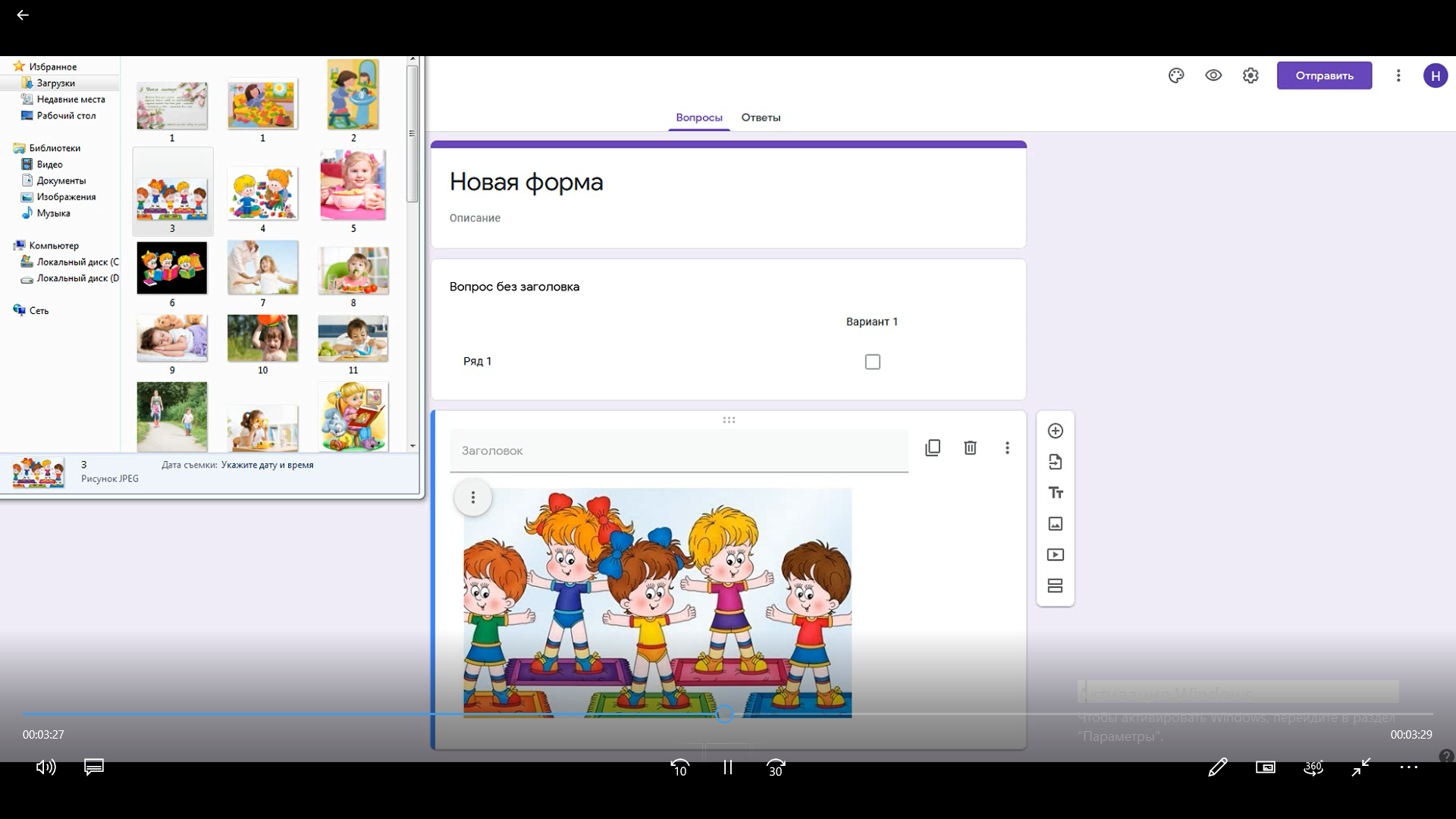Import questions via sidebar icon
This screenshot has width=1456, height=819.
(x=1055, y=462)
